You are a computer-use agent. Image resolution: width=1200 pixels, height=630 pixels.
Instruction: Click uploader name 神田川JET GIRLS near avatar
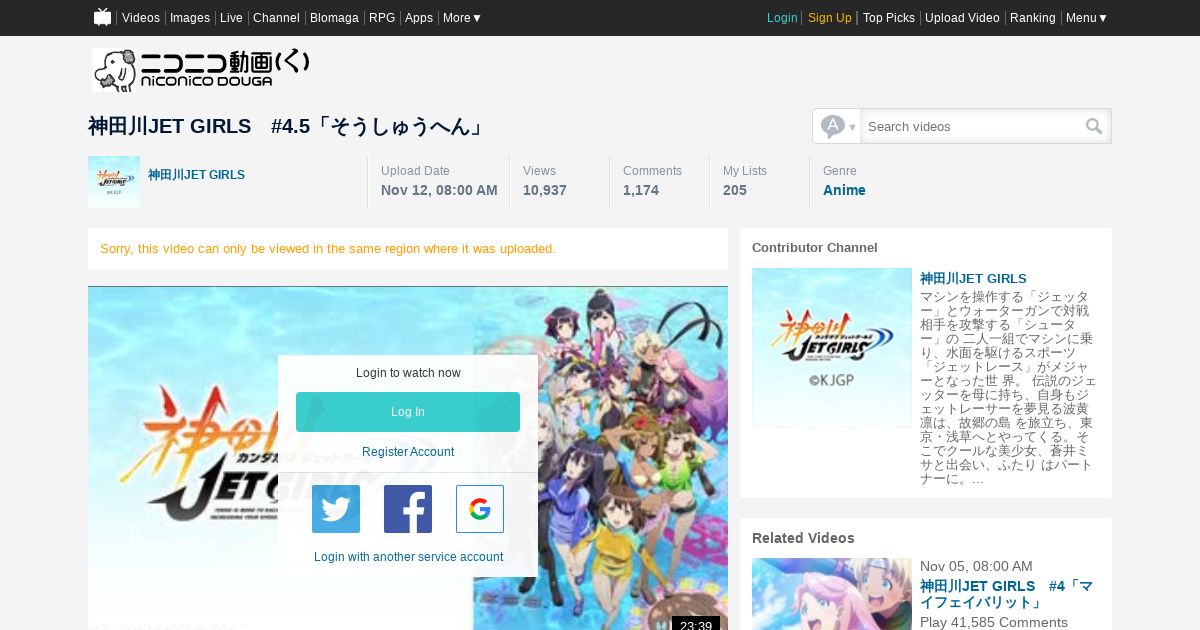point(196,175)
